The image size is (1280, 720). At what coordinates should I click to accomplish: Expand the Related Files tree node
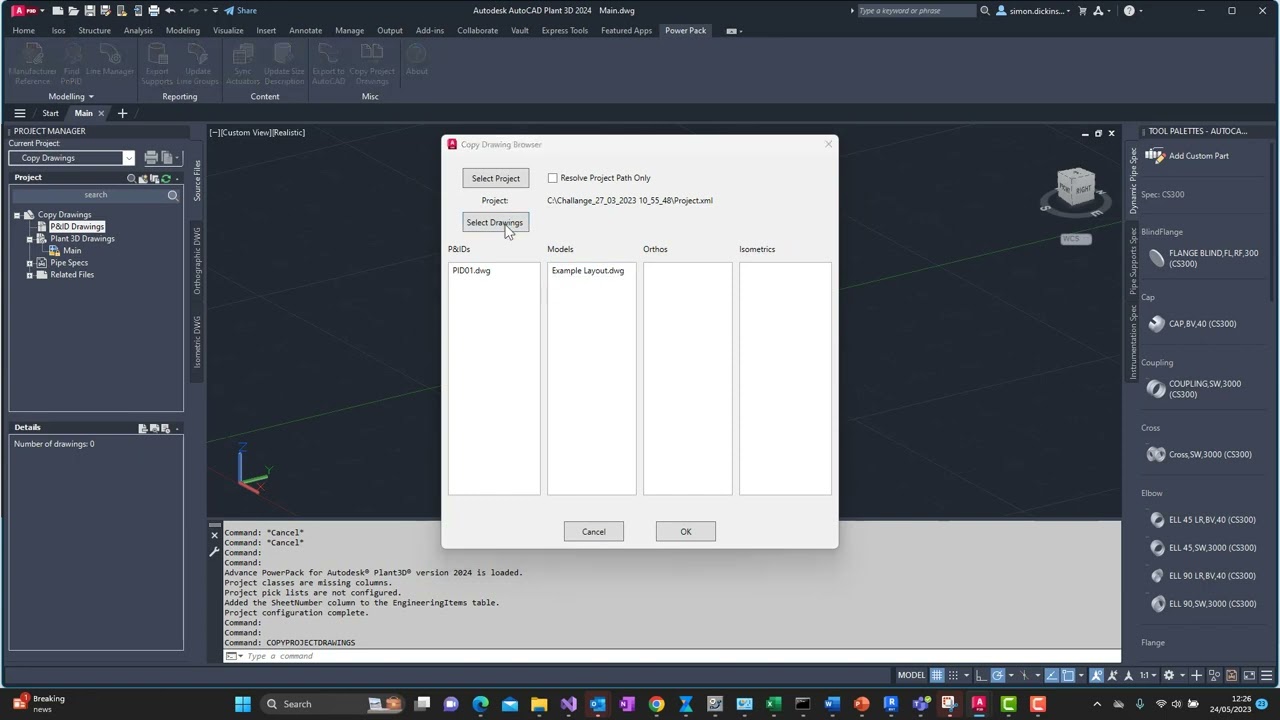[x=30, y=275]
